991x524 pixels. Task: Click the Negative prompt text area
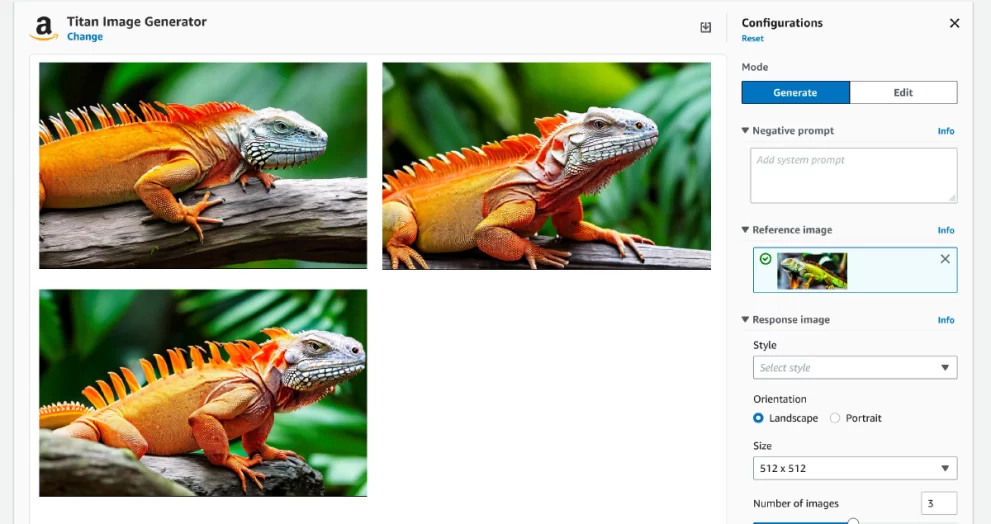click(854, 176)
